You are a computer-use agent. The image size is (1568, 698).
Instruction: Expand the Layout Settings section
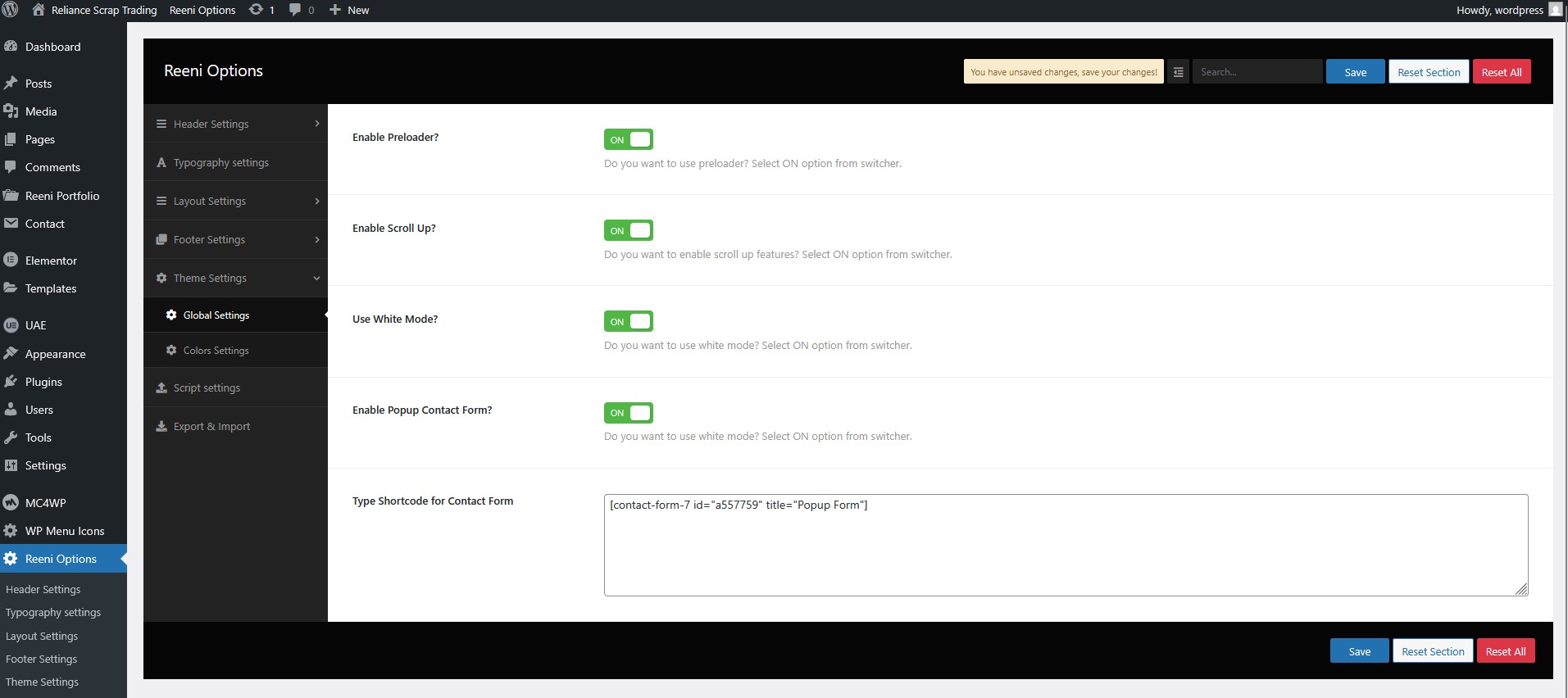pyautogui.click(x=236, y=201)
